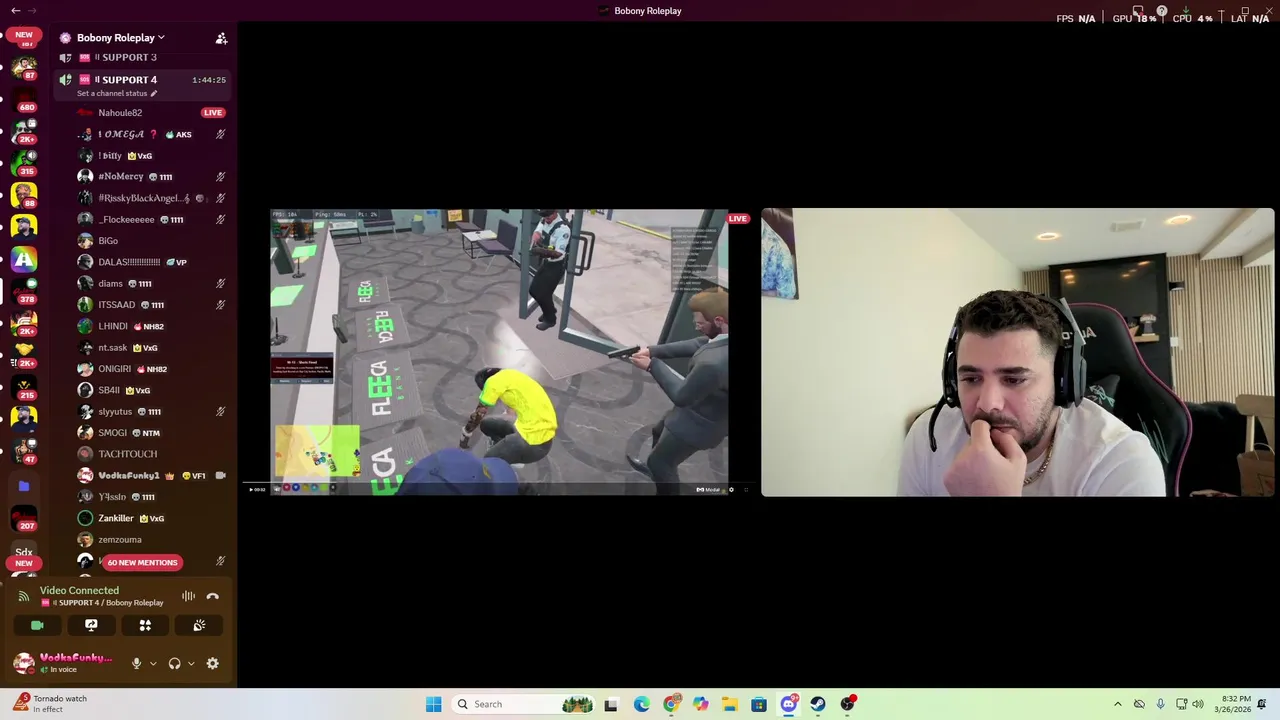This screenshot has height=720, width=1280.
Task: Open the Activities launcher button
Action: click(x=145, y=625)
